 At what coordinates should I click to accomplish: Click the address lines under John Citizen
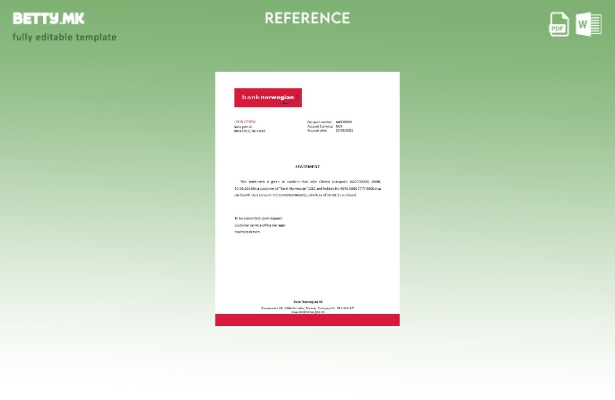tap(249, 129)
